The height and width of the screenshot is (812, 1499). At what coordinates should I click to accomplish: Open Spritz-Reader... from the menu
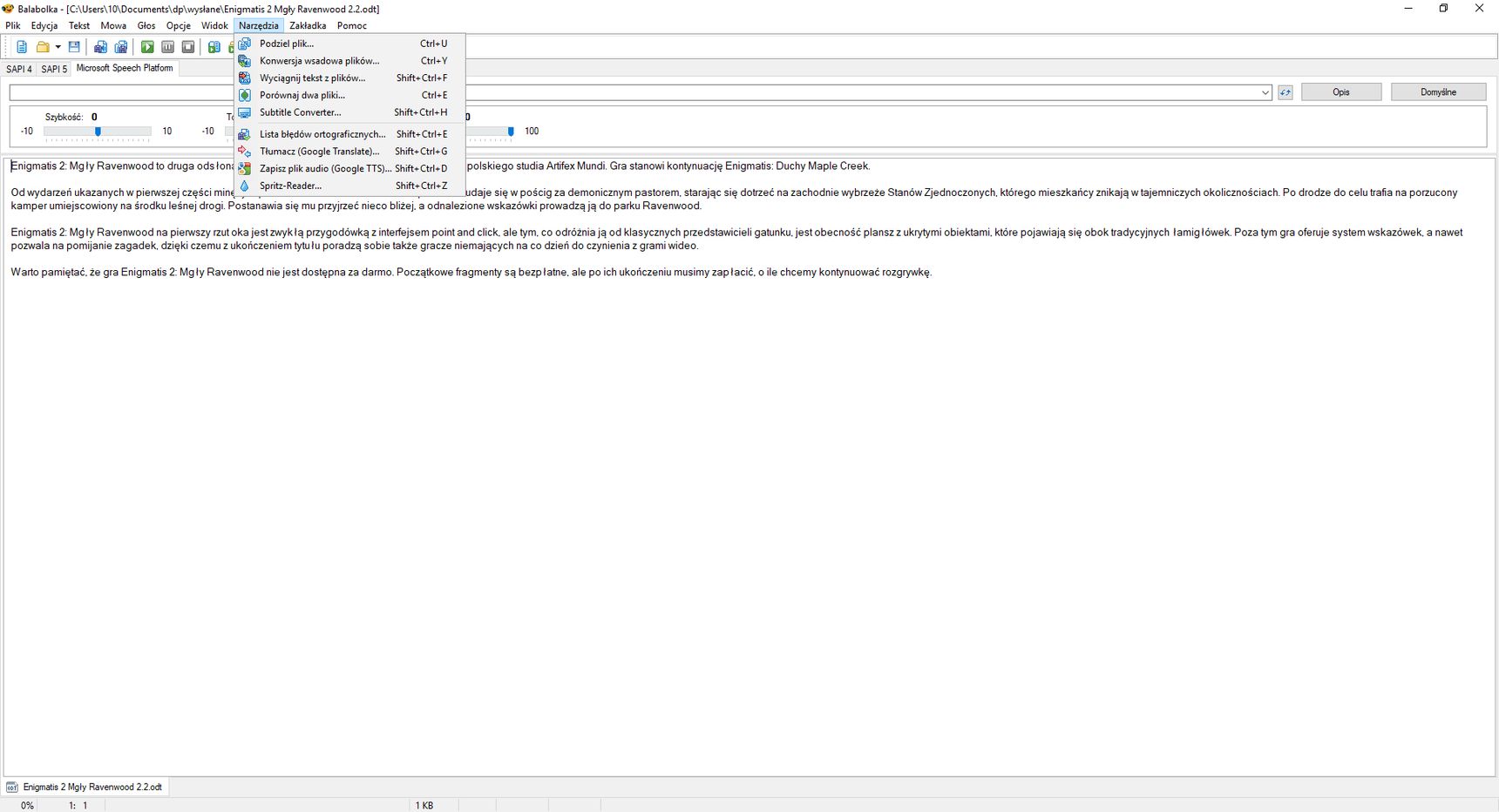tap(349, 186)
